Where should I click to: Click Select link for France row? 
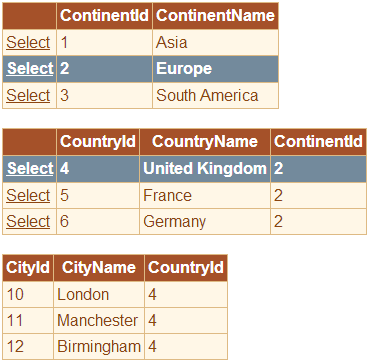coord(28,195)
